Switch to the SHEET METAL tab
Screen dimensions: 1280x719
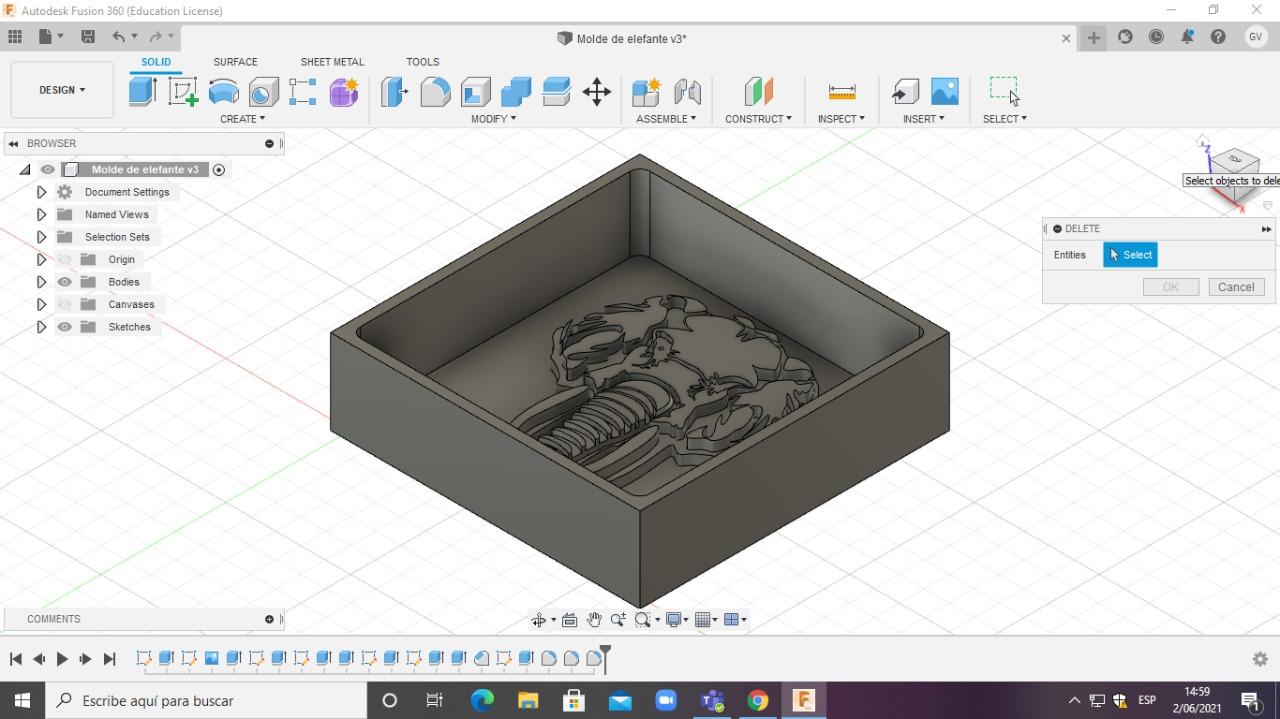tap(332, 62)
